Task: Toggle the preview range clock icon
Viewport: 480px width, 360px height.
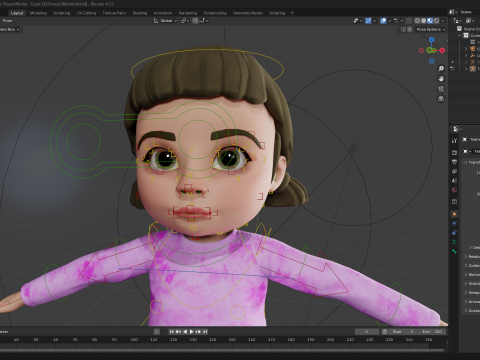Action: pyautogui.click(x=385, y=331)
